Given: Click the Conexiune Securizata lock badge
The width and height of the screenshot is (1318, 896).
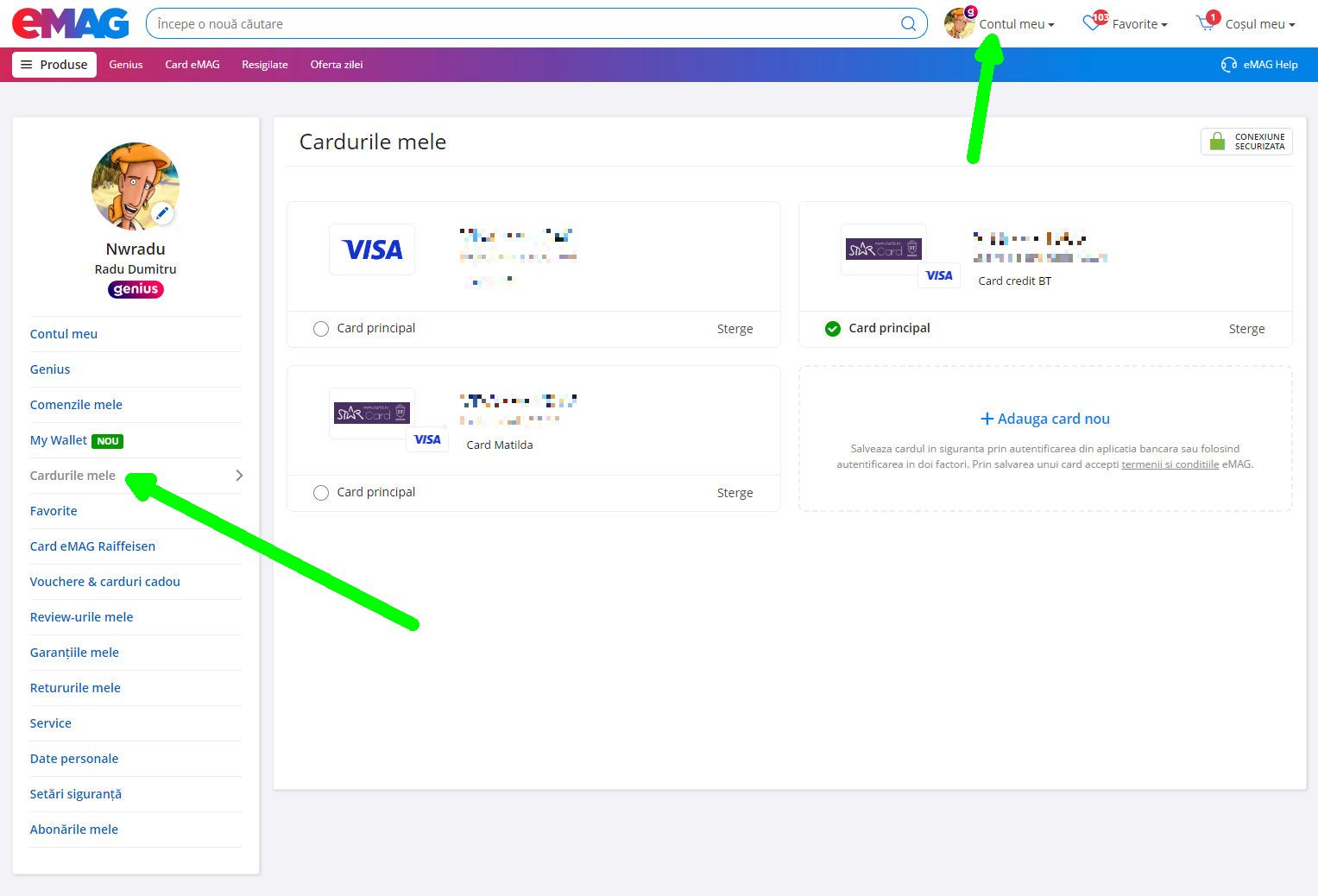Looking at the screenshot, I should [x=1246, y=142].
